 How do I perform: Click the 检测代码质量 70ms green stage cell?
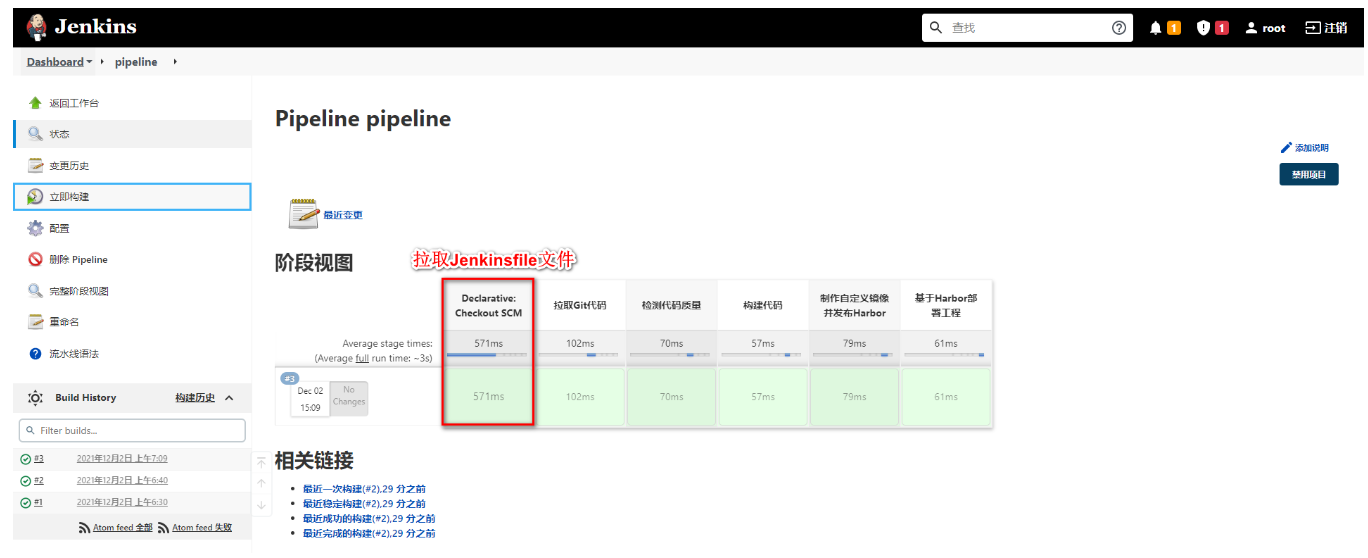coord(671,397)
